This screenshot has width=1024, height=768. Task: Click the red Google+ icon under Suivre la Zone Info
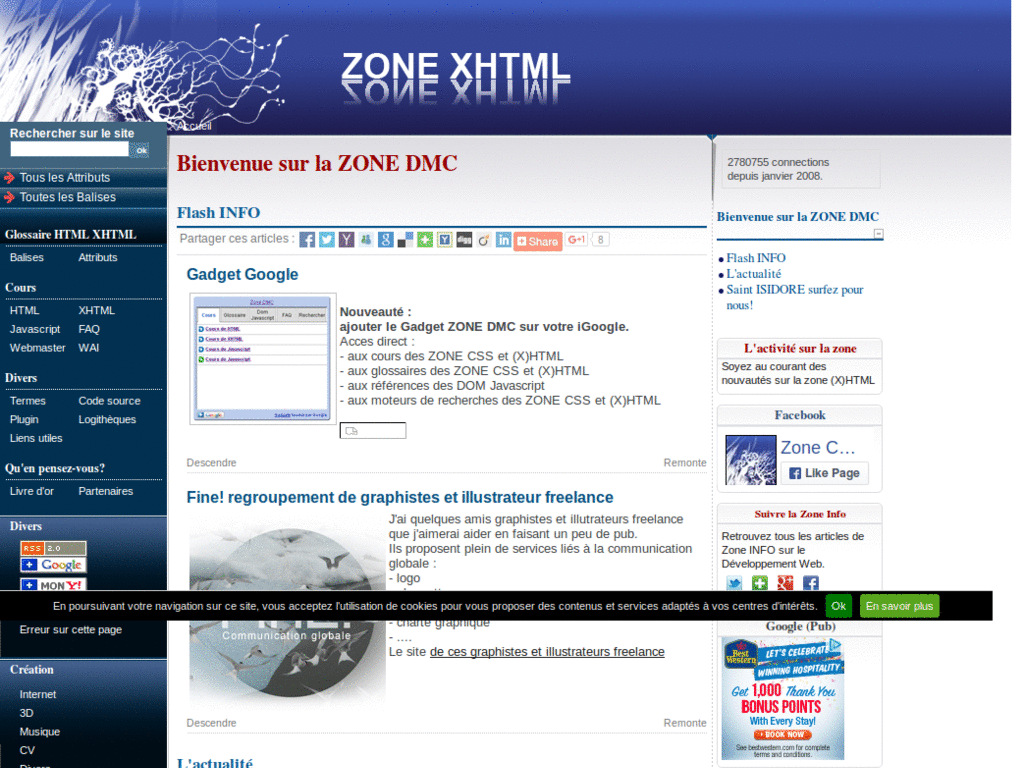(785, 583)
